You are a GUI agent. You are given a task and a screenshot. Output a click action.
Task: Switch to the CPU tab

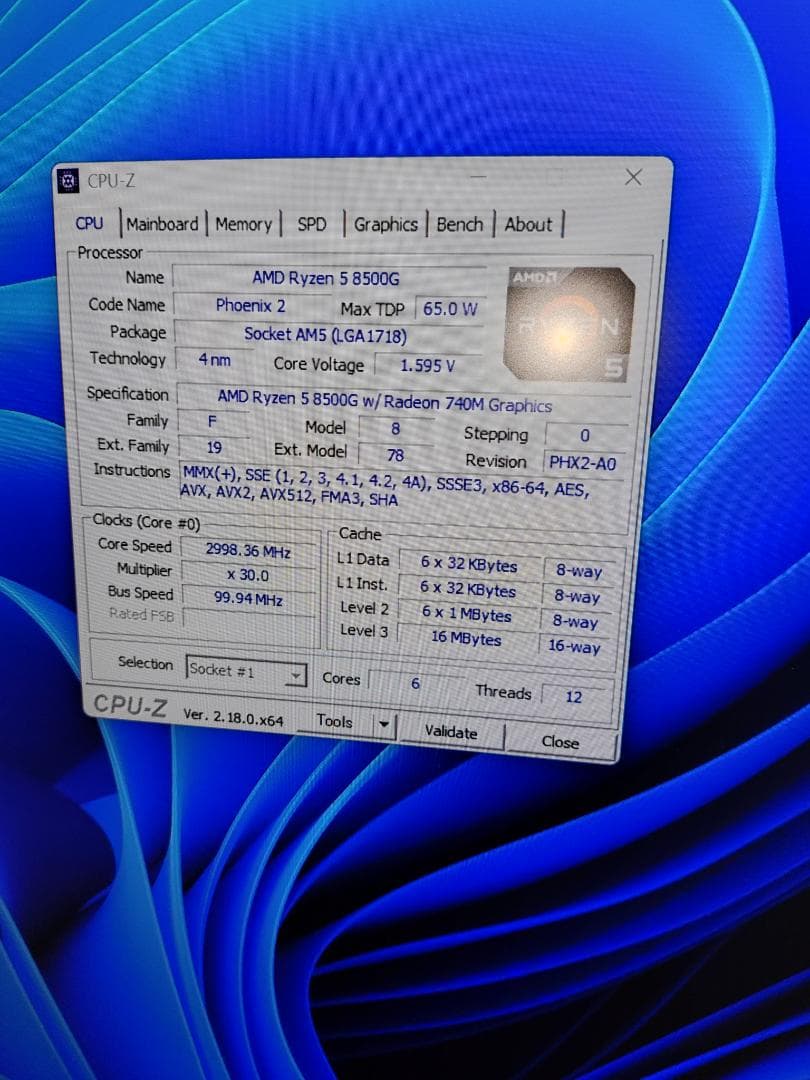(x=90, y=224)
